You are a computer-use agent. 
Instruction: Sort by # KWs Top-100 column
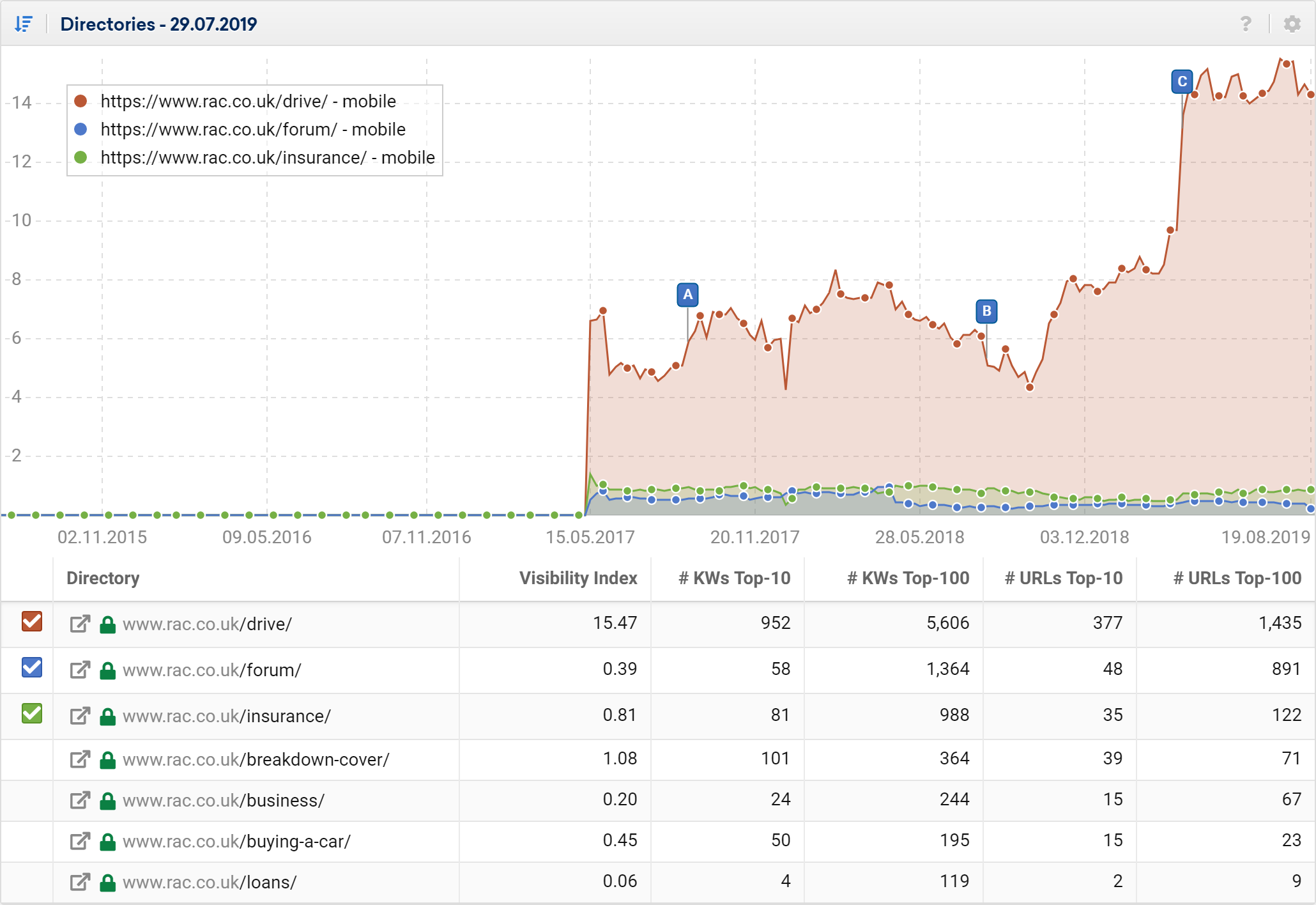click(x=908, y=578)
